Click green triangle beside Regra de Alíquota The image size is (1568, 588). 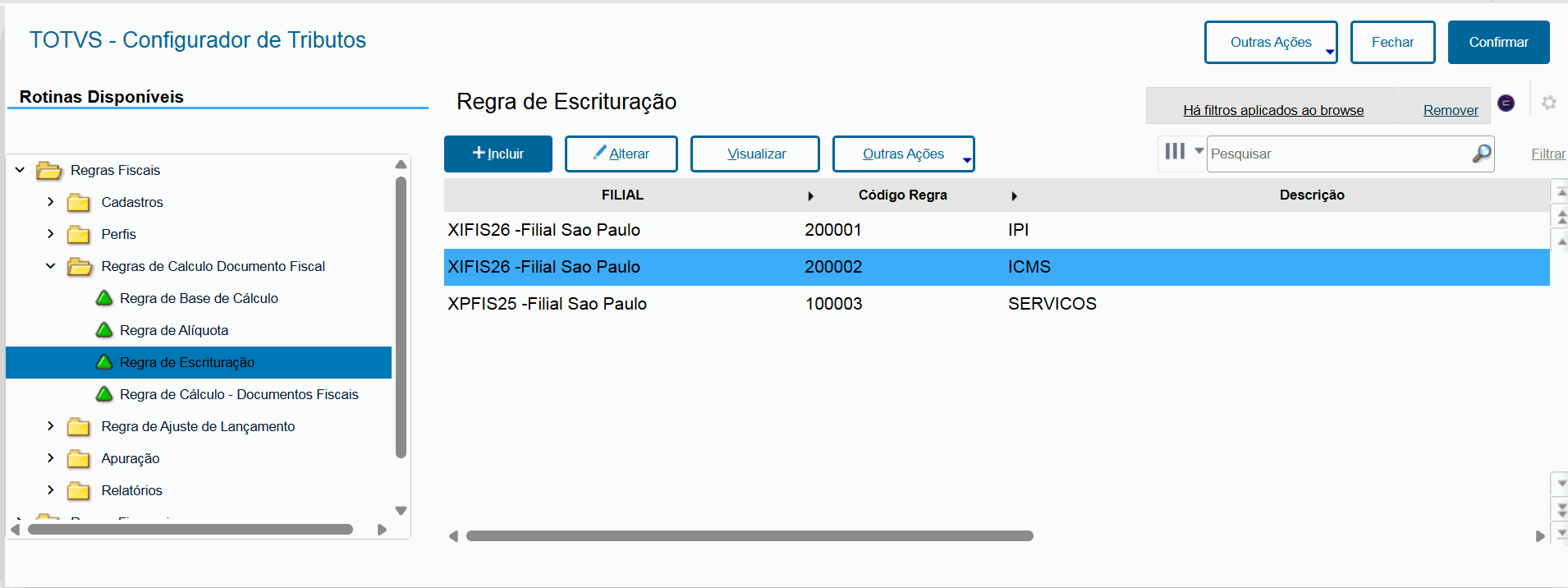104,330
